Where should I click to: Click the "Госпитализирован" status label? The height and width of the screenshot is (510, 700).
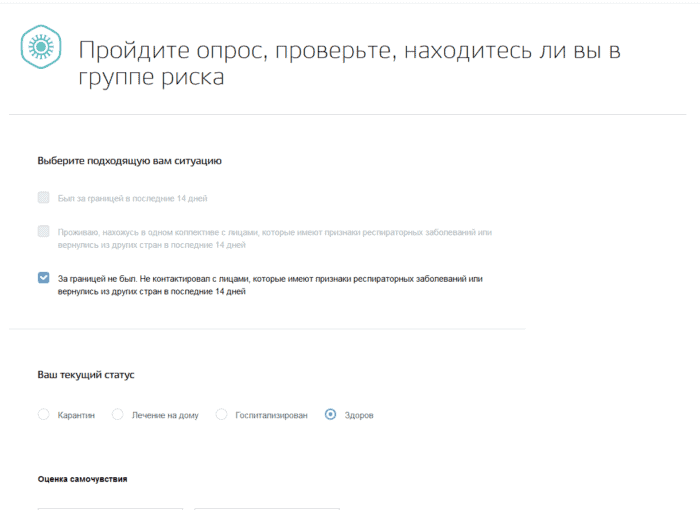pyautogui.click(x=272, y=415)
